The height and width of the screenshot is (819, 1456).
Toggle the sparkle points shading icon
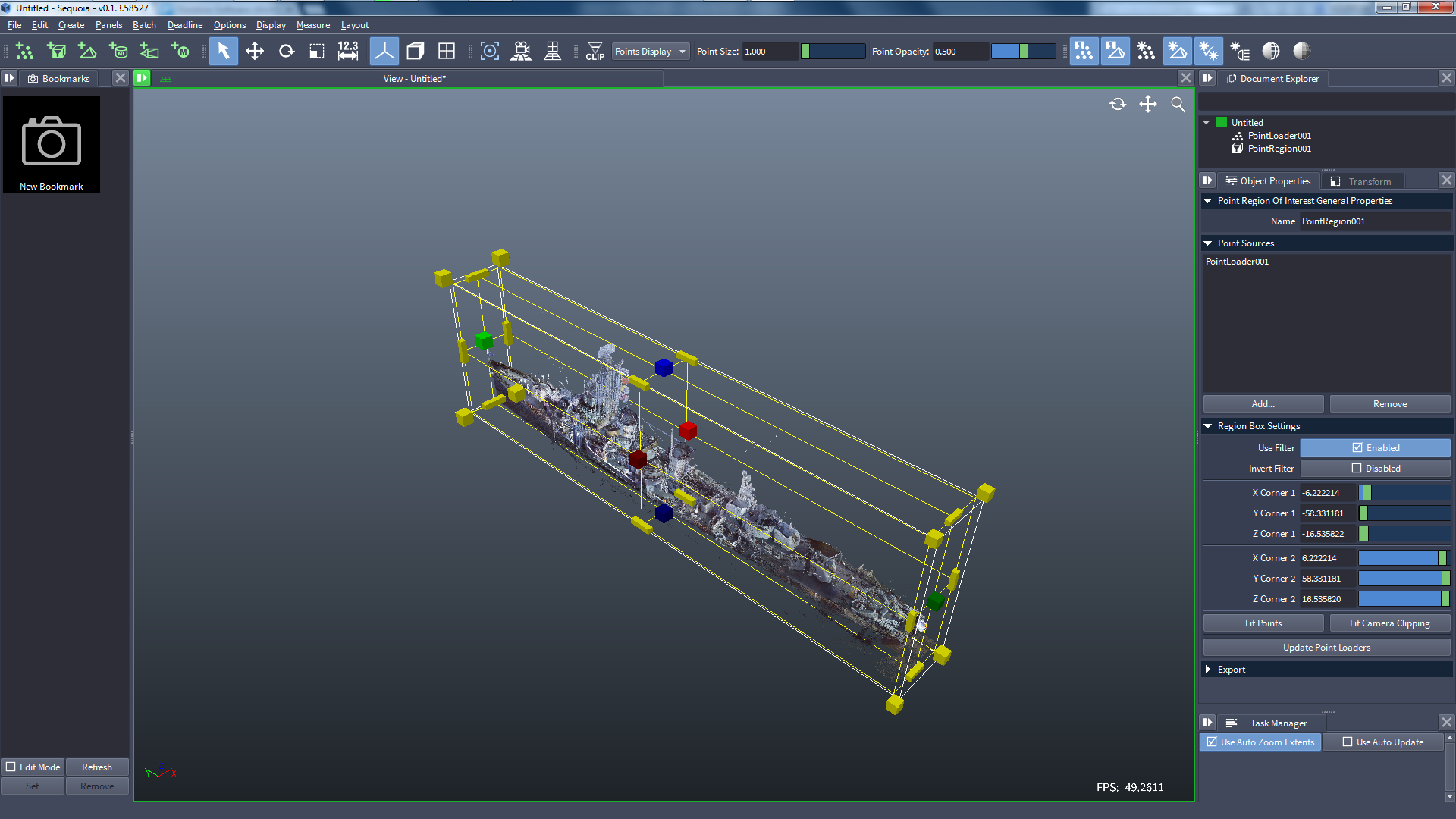(x=1146, y=51)
